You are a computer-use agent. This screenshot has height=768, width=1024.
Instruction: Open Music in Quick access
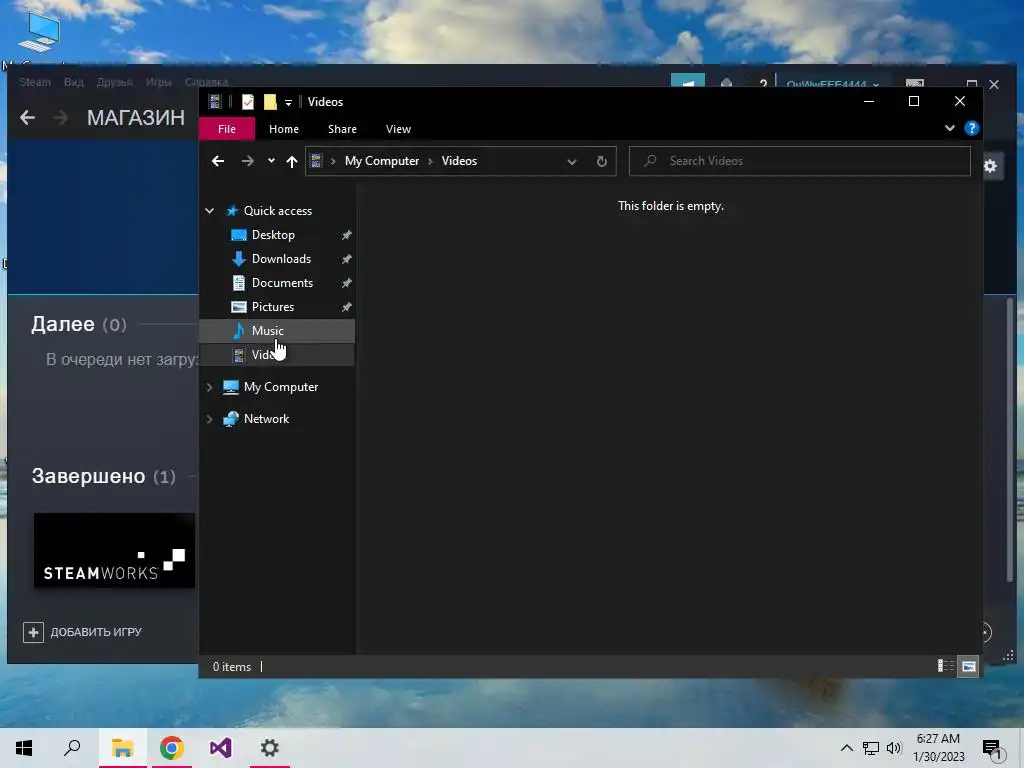click(267, 330)
